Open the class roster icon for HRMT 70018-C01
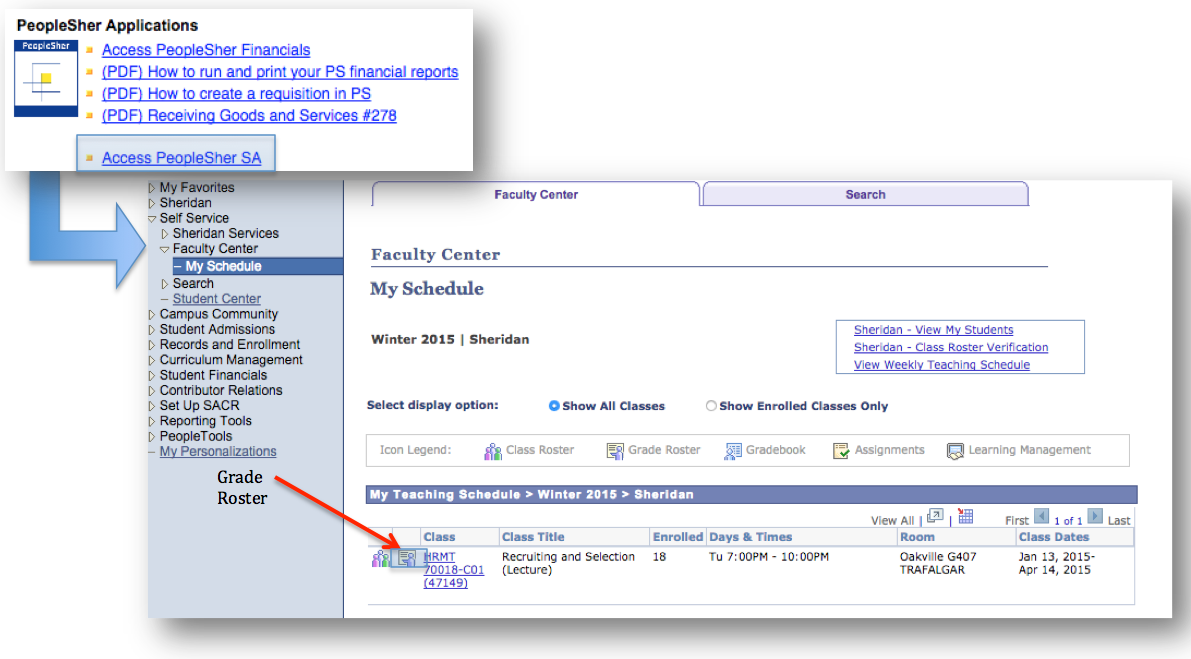 tap(380, 560)
